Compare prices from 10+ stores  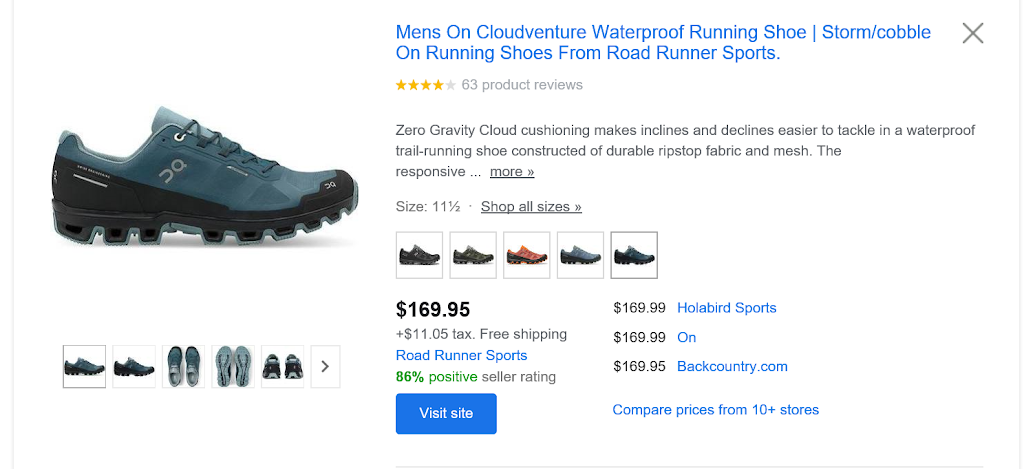[715, 410]
